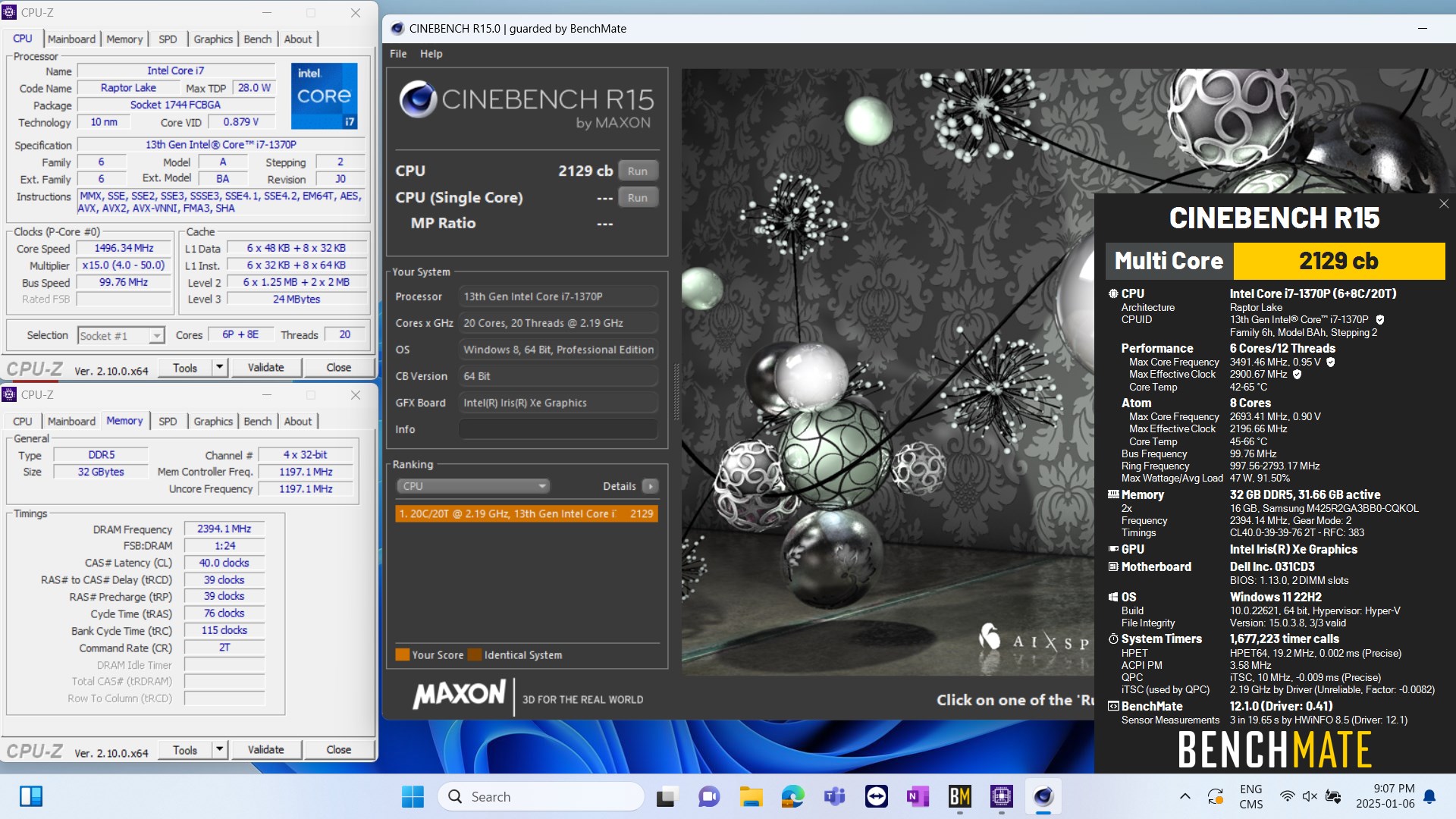1456x819 pixels.
Task: Open Wi-Fi network tray icon
Action: pyautogui.click(x=1287, y=796)
